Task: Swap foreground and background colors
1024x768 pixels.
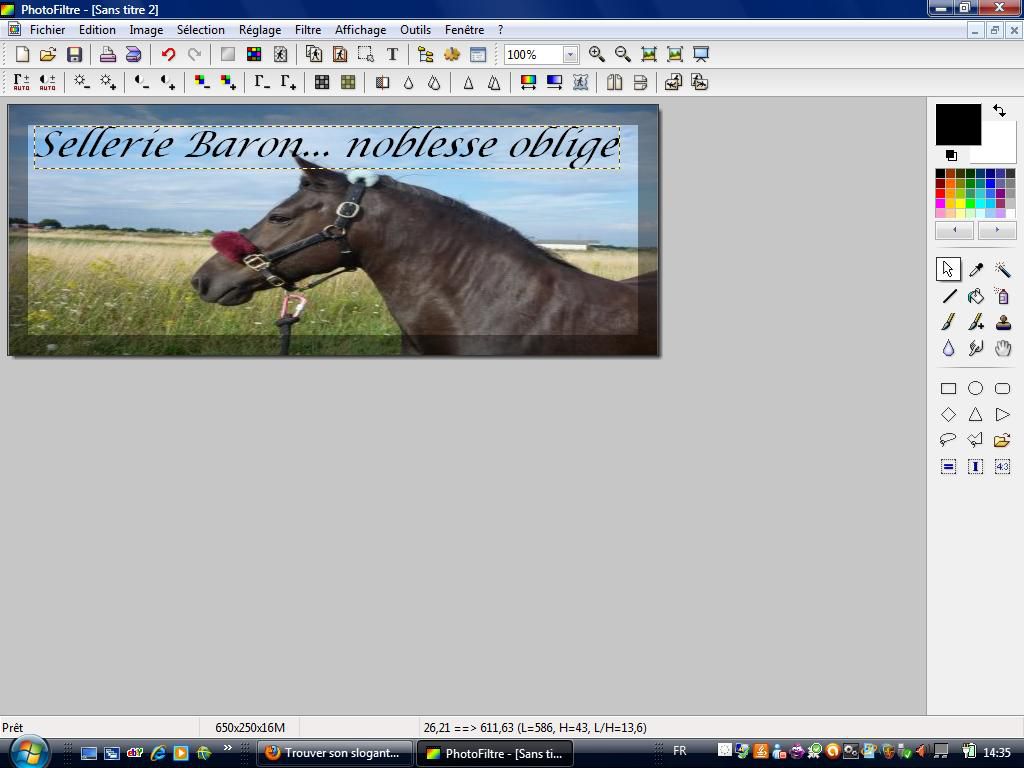Action: pyautogui.click(x=999, y=111)
